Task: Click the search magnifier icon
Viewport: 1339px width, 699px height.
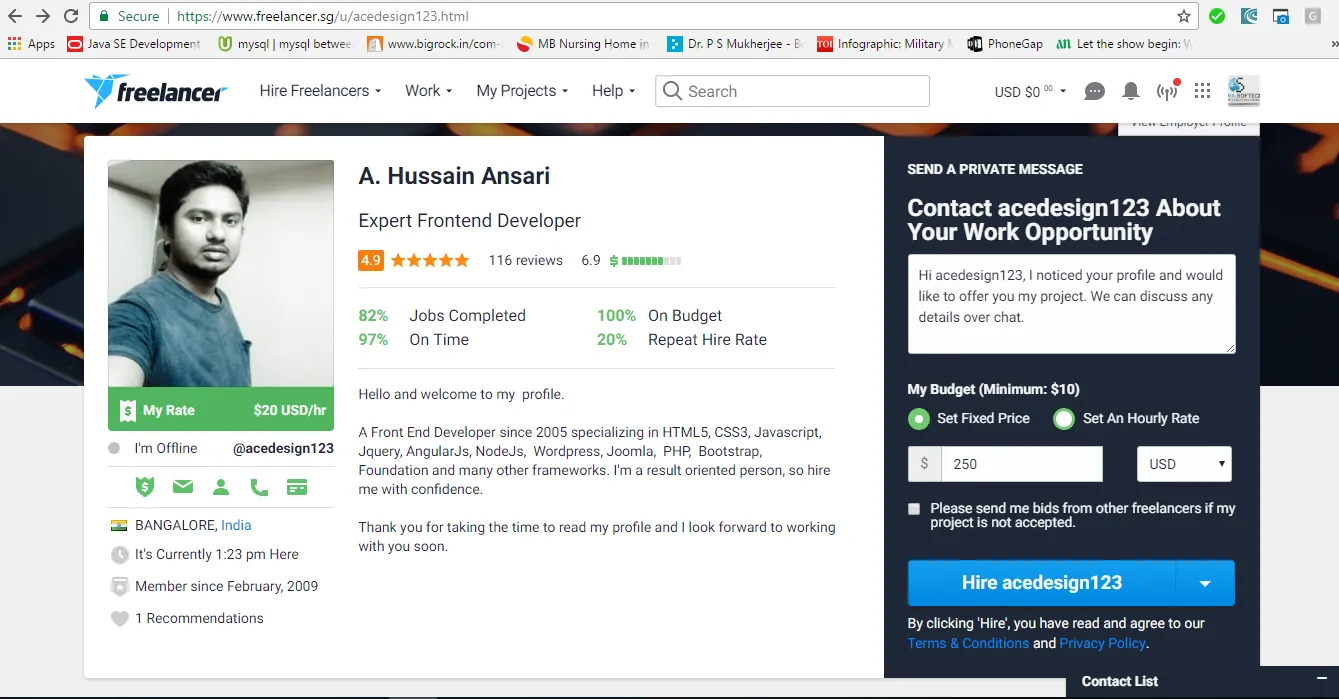Action: coord(673,91)
